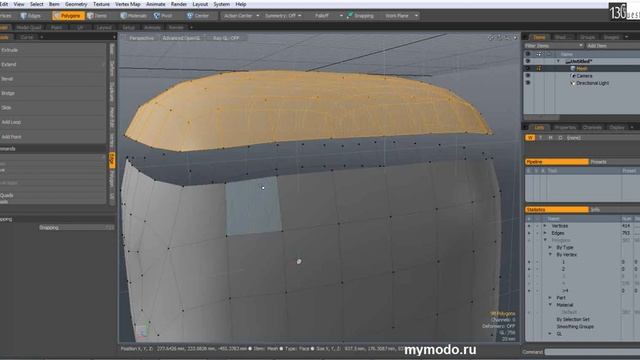Screen dimensions: 640x360
Task: Open the Help menu
Action: (x=241, y=4)
